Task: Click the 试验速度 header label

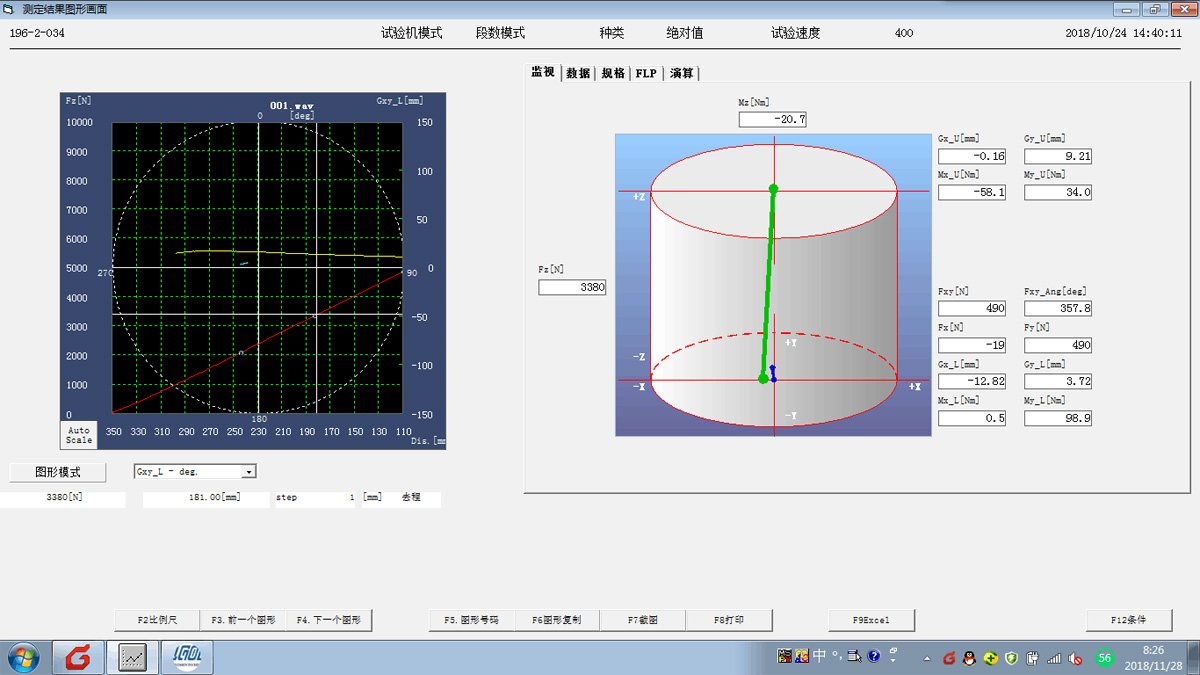Action: pyautogui.click(x=795, y=33)
